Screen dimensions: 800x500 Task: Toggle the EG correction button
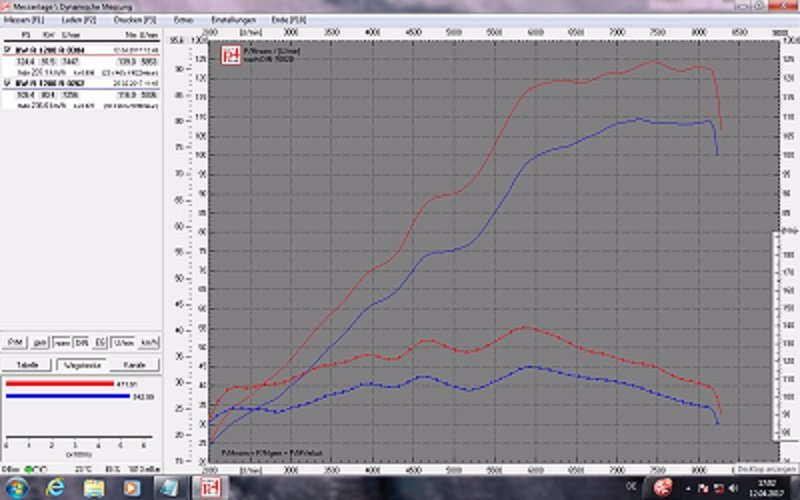click(x=101, y=342)
